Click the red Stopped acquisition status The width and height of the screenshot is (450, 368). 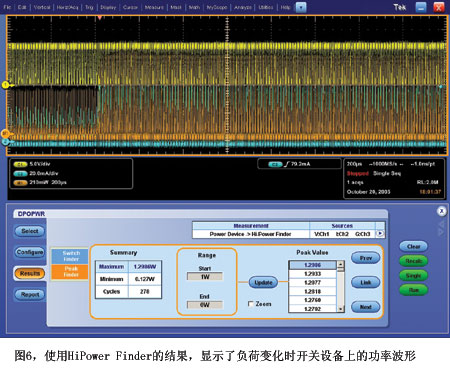click(x=357, y=173)
